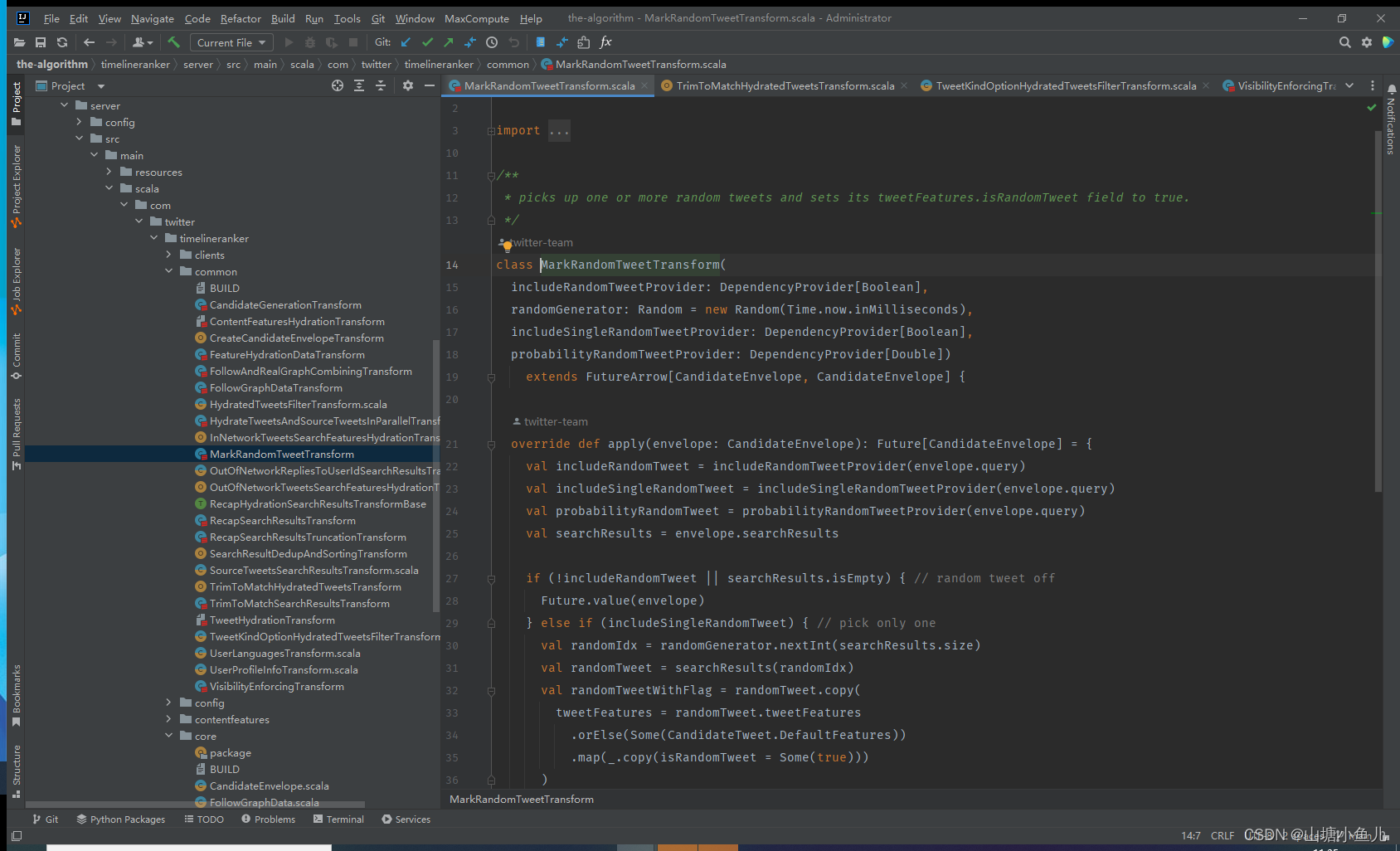Show Git history clock icon
The image size is (1400, 851).
[492, 42]
